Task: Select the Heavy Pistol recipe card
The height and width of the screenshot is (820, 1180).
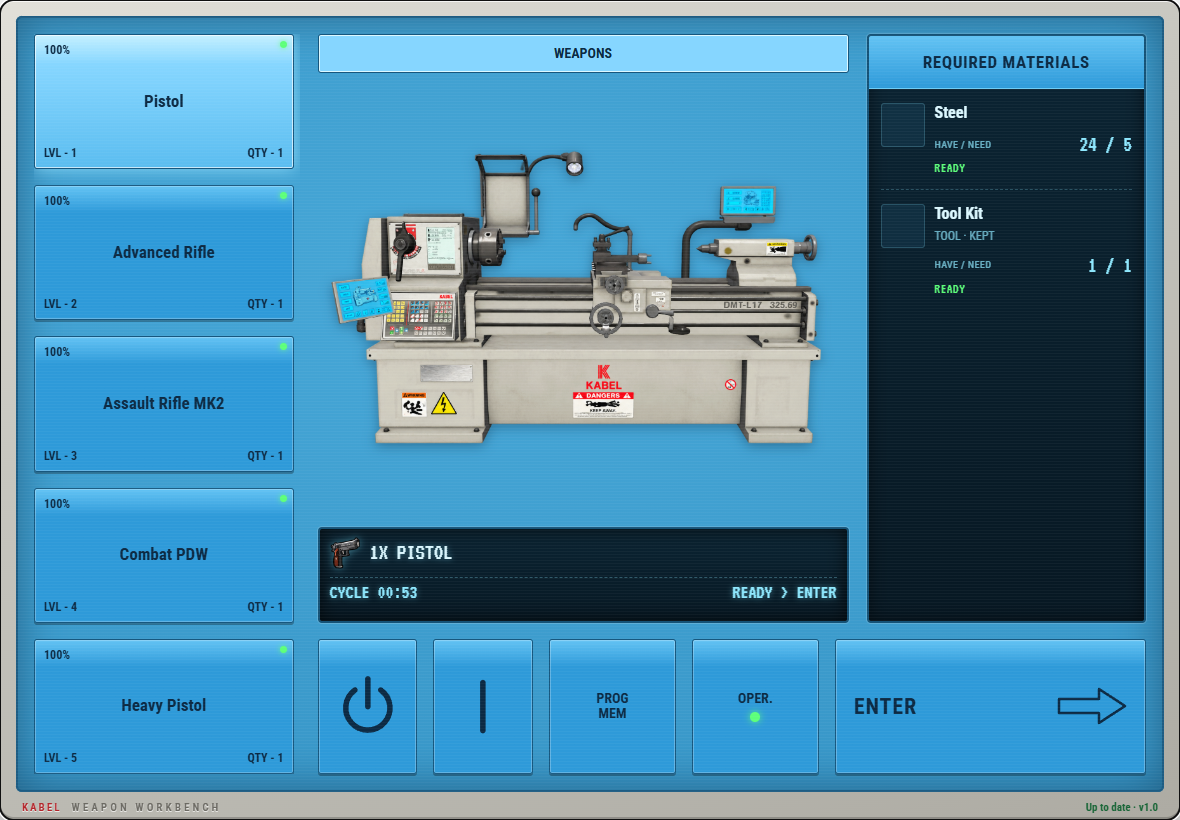Action: coord(163,706)
